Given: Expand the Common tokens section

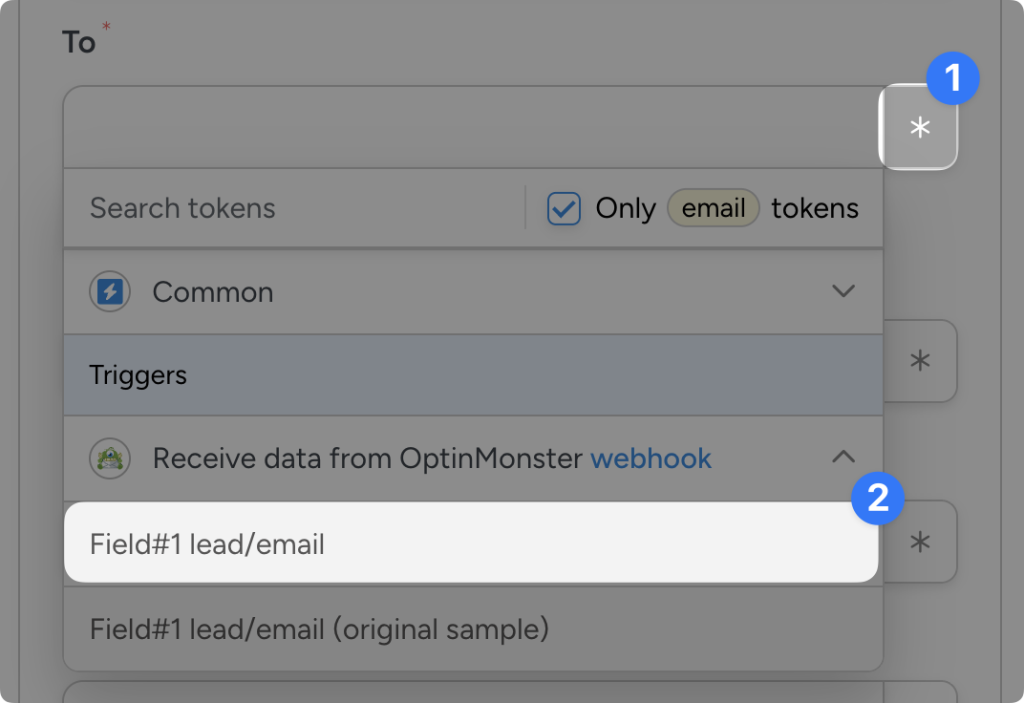Looking at the screenshot, I should click(x=843, y=291).
